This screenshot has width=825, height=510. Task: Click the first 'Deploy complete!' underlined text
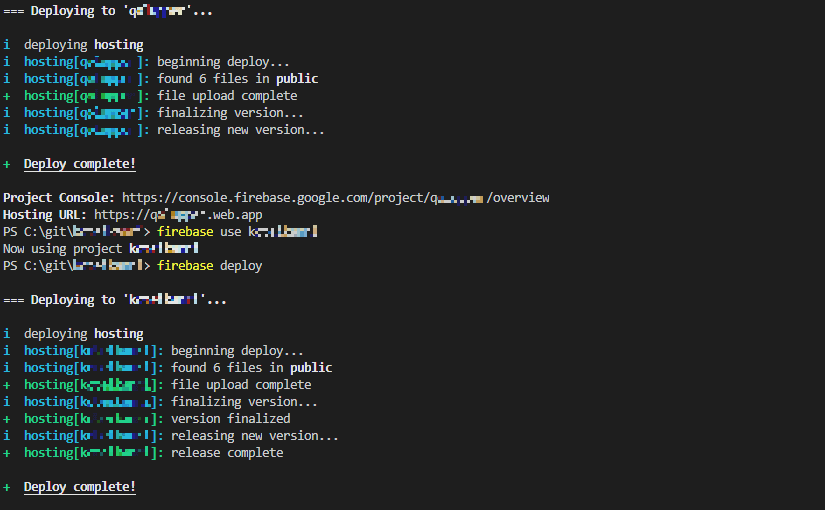(79, 164)
